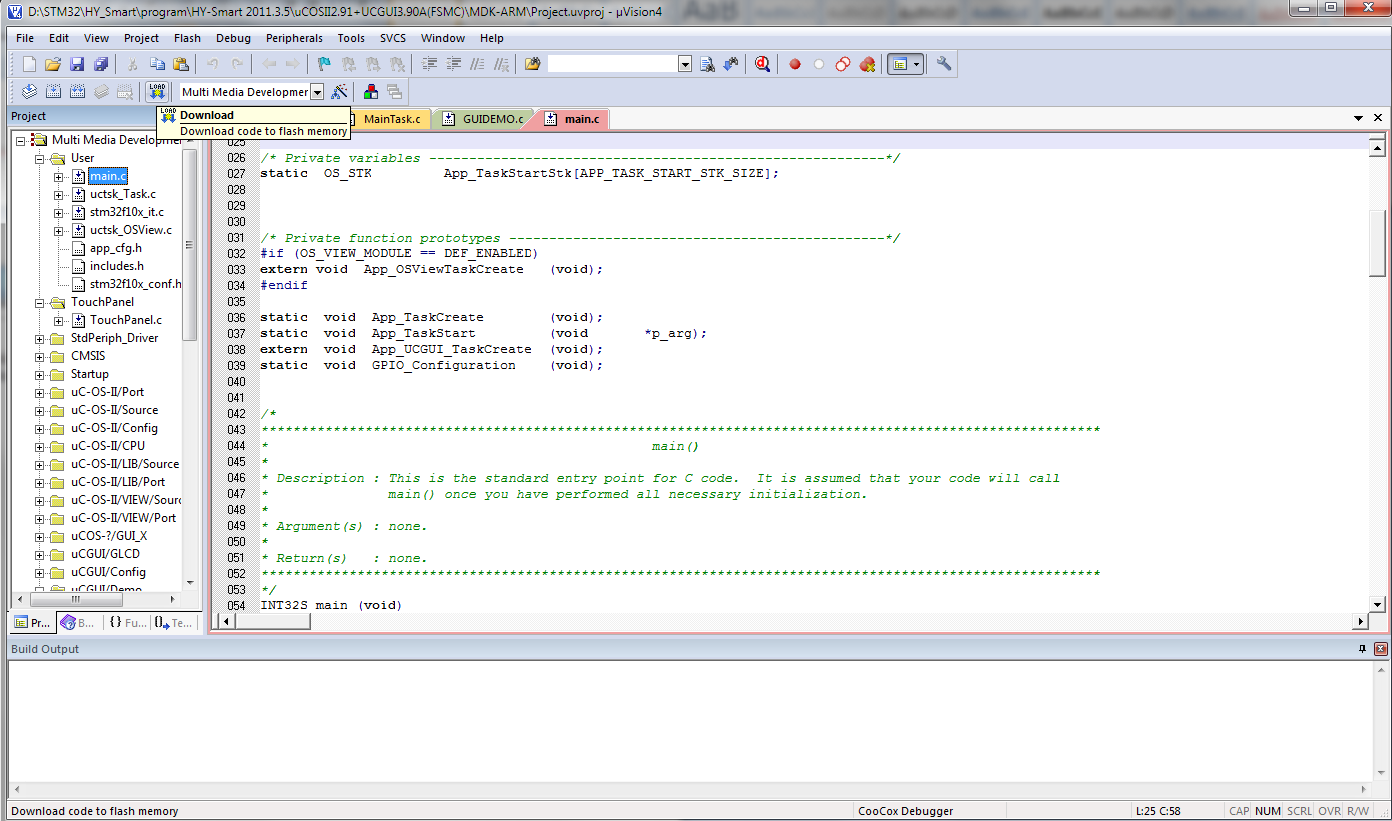This screenshot has height=821, width=1392.
Task: Open the target selection dropdown
Action: point(317,92)
